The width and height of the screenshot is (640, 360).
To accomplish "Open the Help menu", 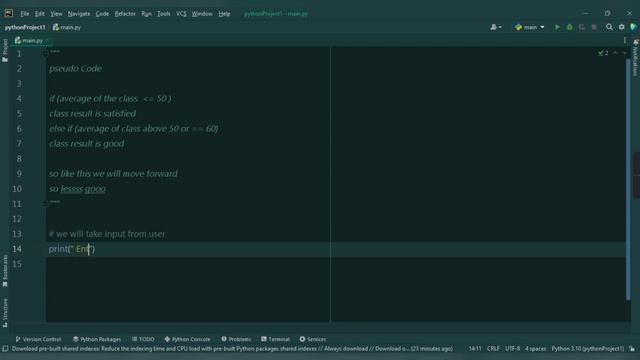I will pos(224,13).
